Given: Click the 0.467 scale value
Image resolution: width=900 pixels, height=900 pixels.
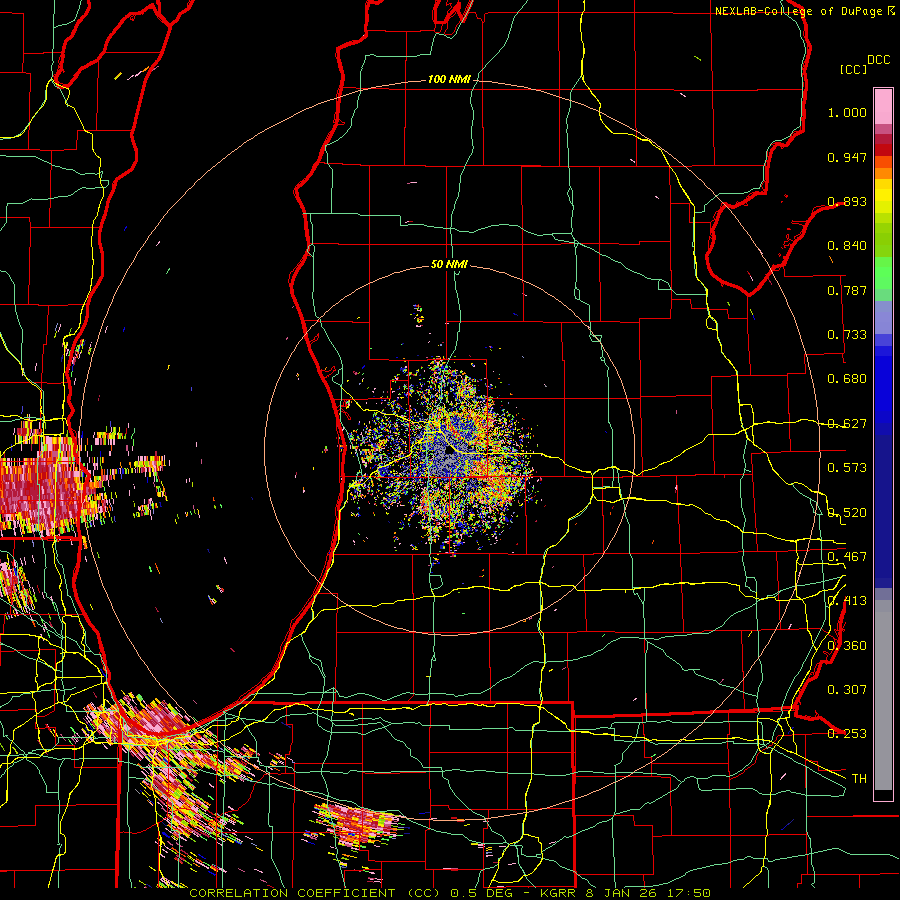Looking at the screenshot, I should [x=847, y=557].
